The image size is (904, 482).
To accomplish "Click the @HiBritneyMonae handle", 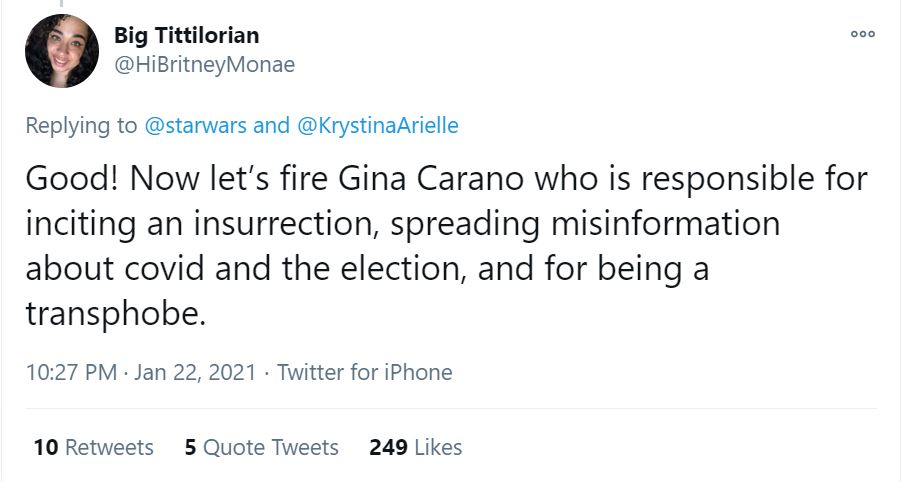I will click(x=204, y=64).
